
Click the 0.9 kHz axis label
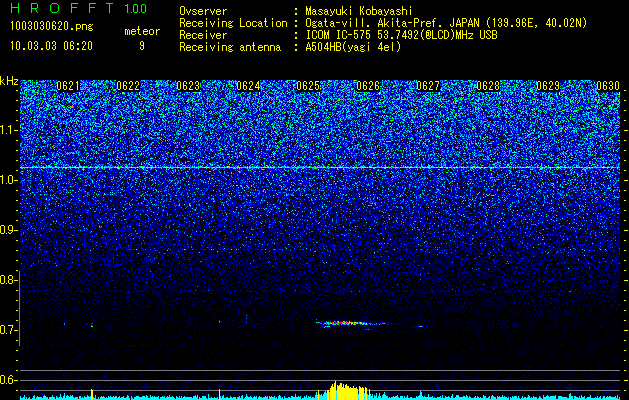coord(7,230)
